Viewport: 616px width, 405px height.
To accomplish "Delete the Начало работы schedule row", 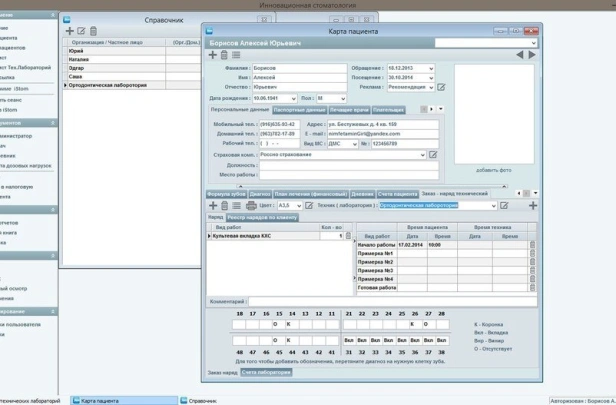I will coord(532,245).
